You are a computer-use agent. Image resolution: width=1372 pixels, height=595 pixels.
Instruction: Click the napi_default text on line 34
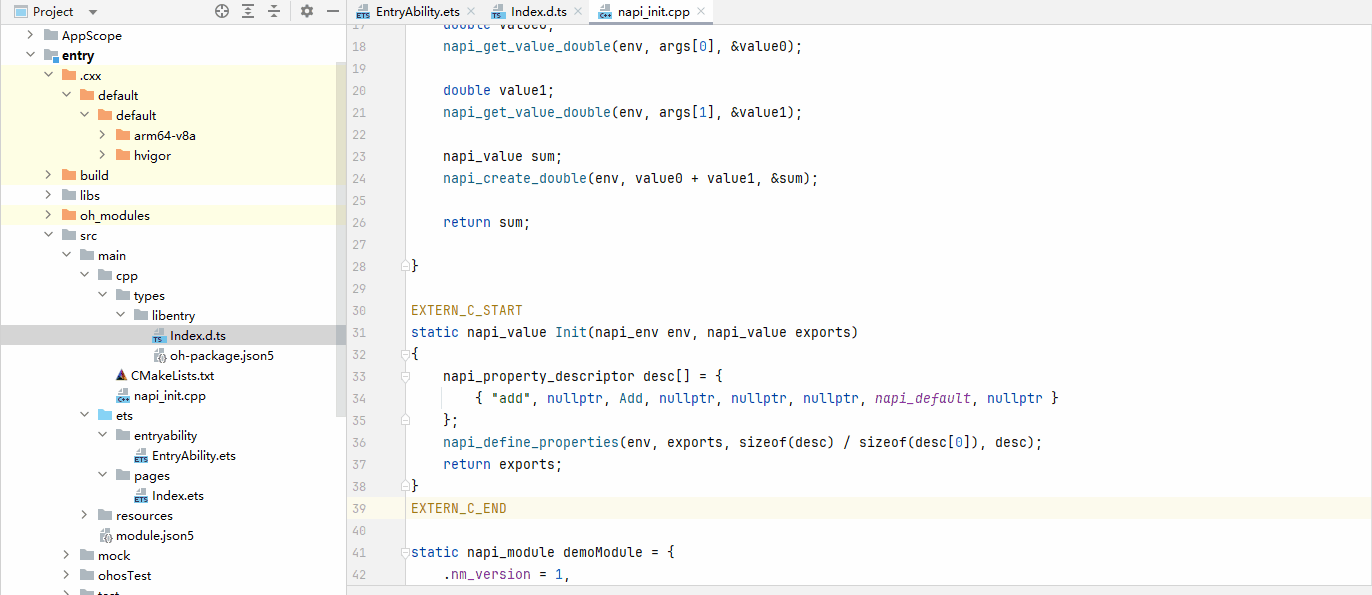(x=923, y=398)
